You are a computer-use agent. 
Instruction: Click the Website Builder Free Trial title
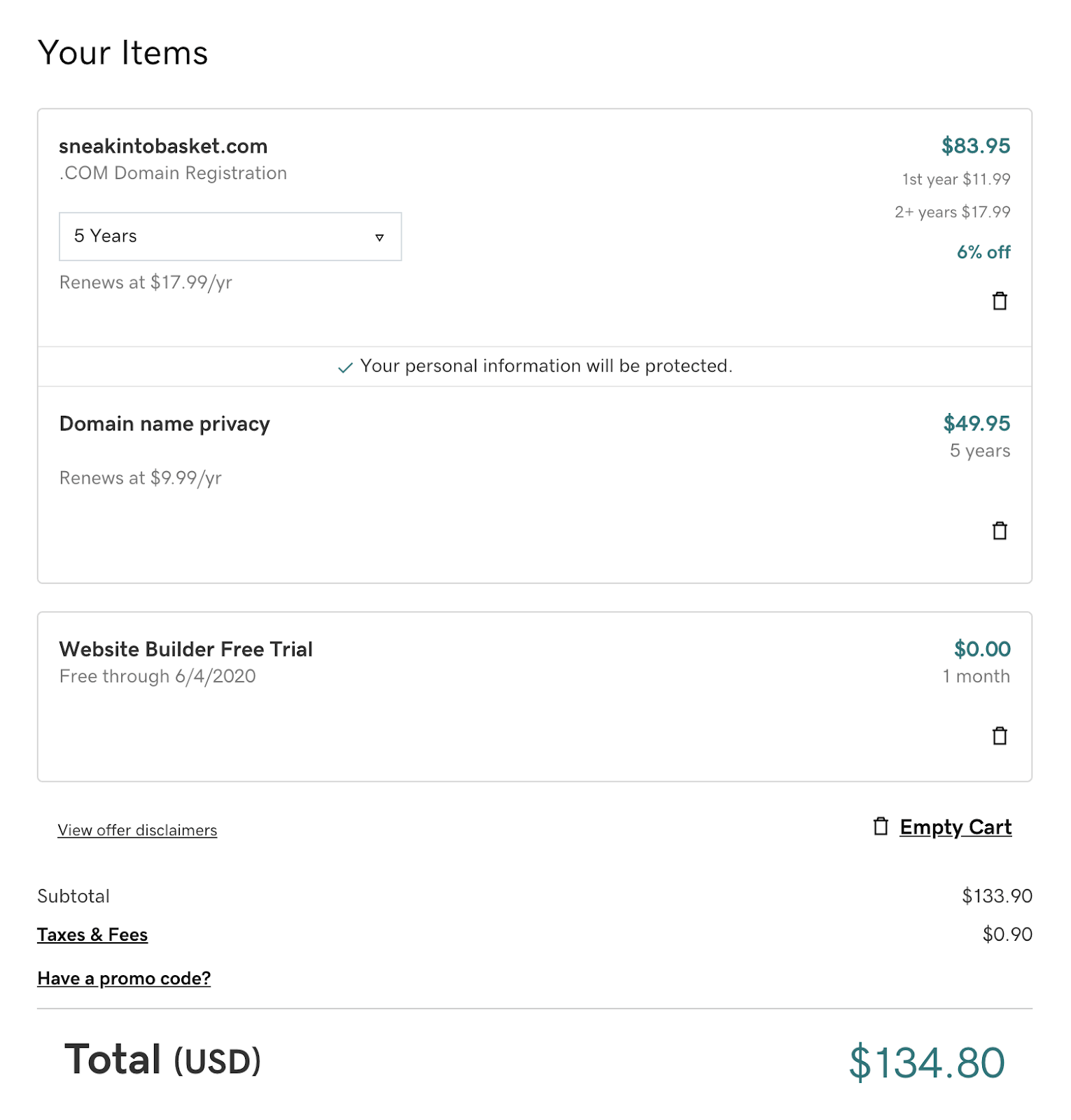click(185, 649)
